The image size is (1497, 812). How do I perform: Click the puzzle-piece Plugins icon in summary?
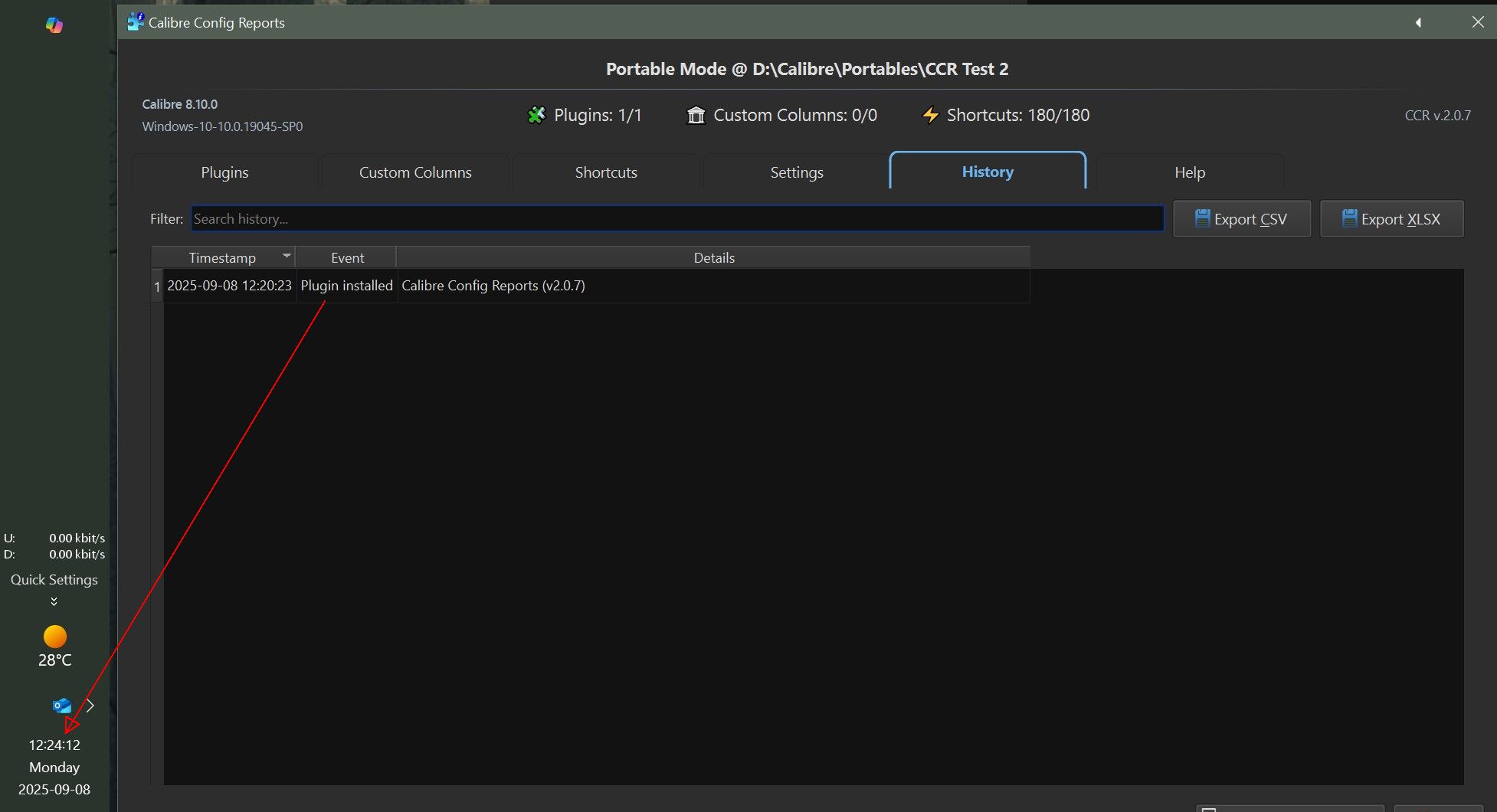536,115
